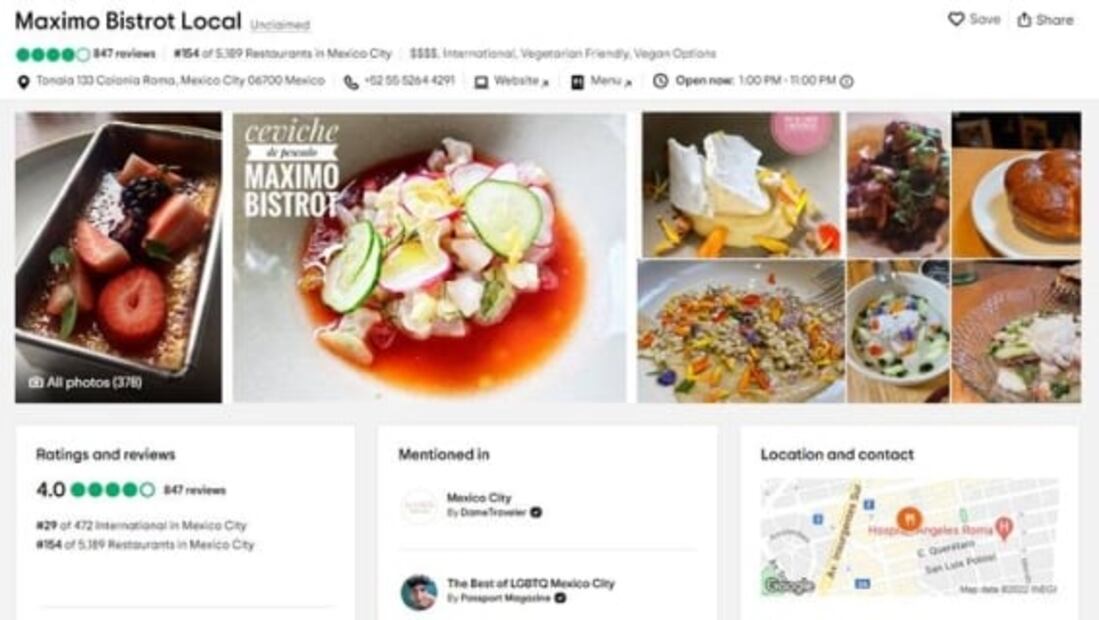The image size is (1099, 620).
Task: Click the clock icon beside Open now
Action: coord(660,81)
